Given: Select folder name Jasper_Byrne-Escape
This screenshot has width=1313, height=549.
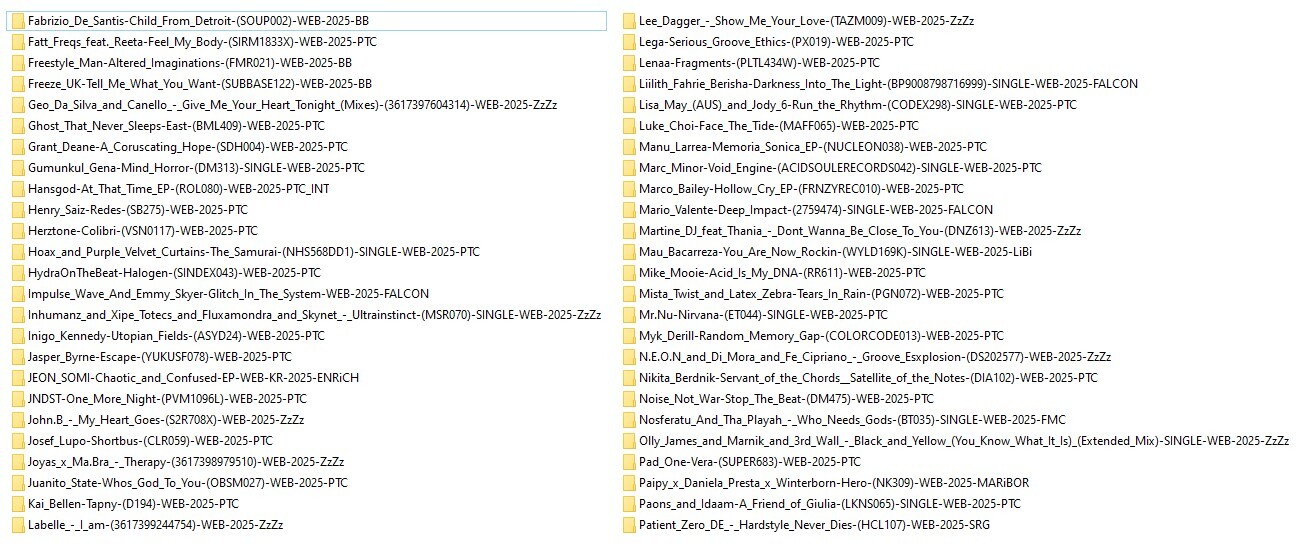Looking at the screenshot, I should point(160,357).
